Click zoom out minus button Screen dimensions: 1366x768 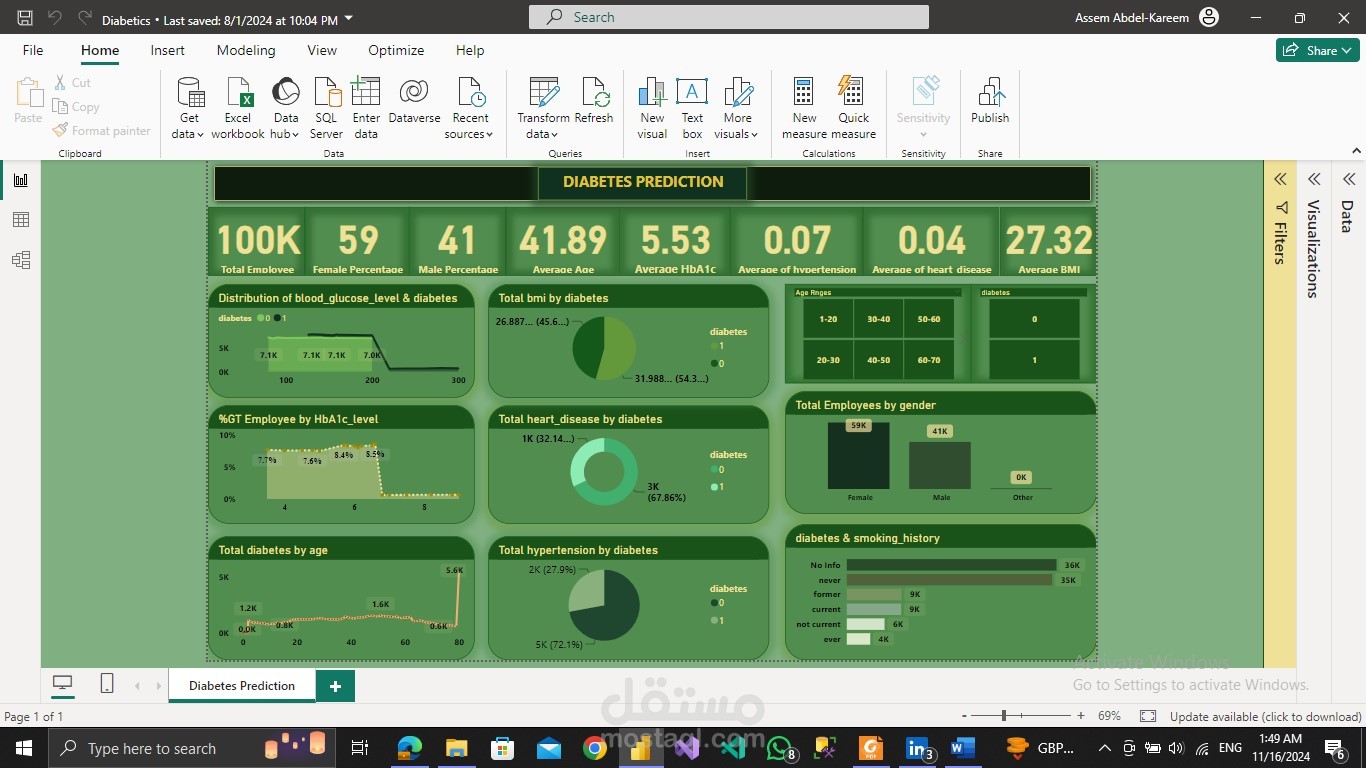tap(964, 716)
